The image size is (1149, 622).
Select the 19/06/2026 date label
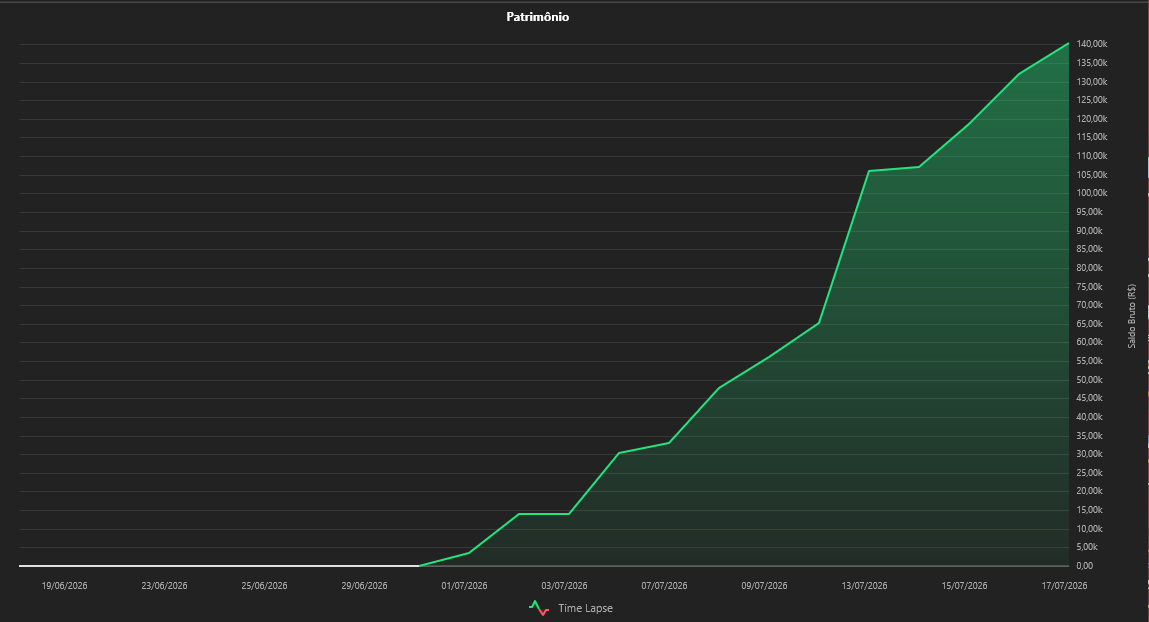64,585
